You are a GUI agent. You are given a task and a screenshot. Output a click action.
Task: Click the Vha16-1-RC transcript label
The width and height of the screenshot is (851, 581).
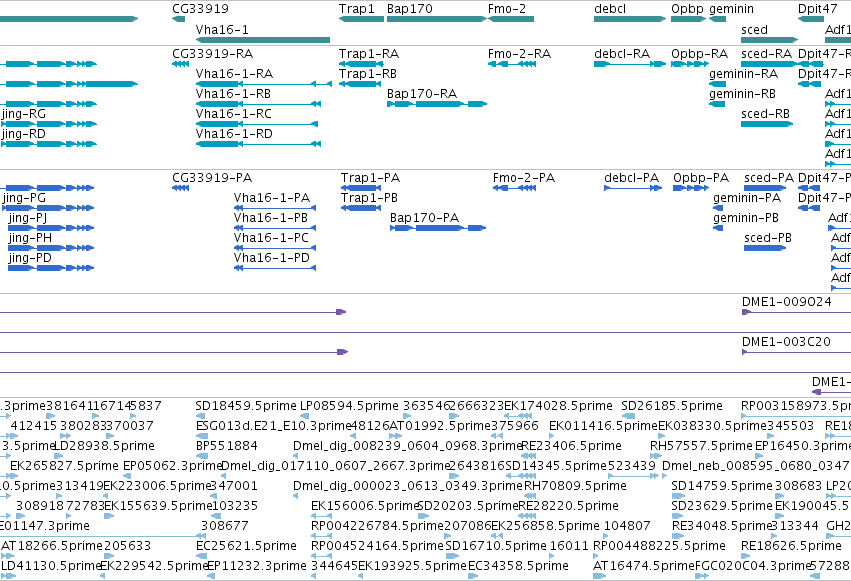(234, 114)
